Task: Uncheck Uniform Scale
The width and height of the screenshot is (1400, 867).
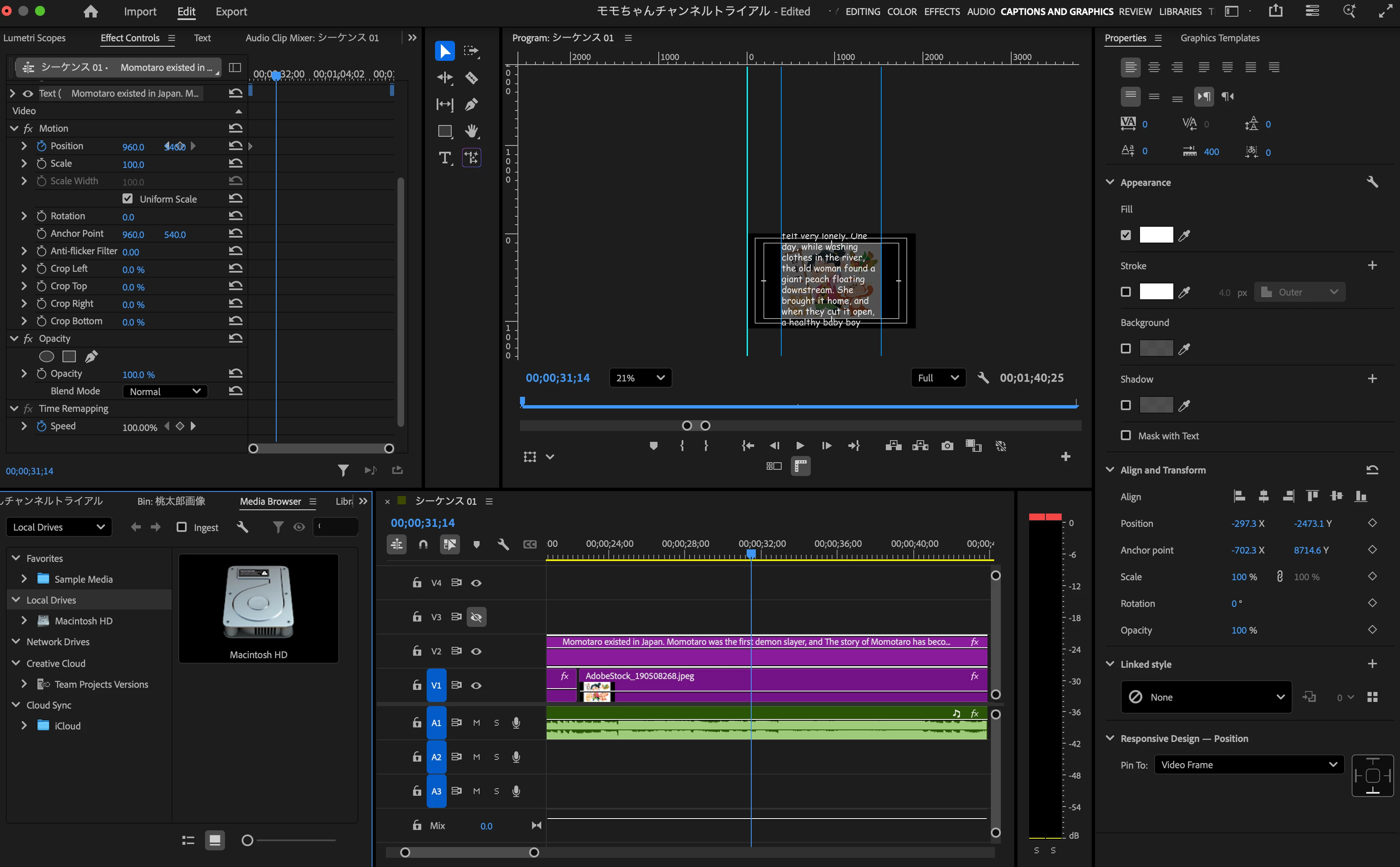Action: click(127, 198)
